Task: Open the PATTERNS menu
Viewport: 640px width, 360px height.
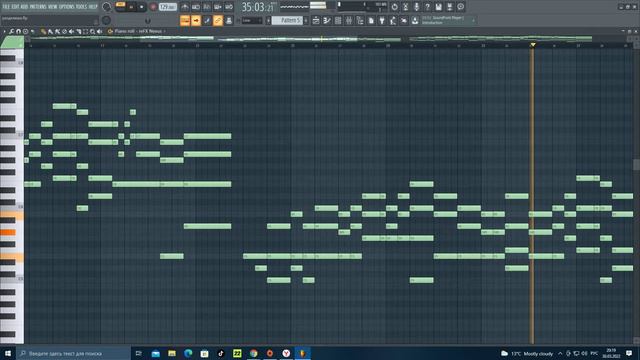Action: (x=38, y=7)
